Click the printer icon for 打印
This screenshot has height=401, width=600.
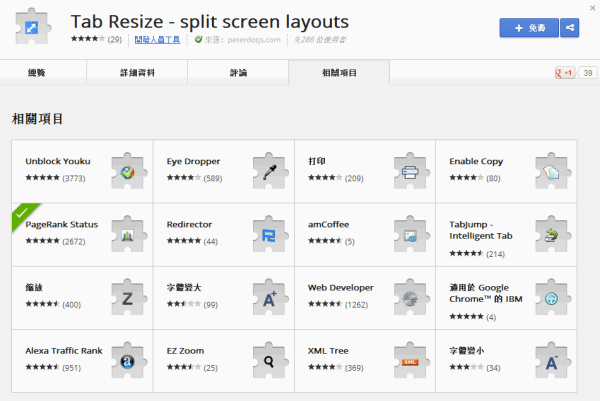click(410, 172)
